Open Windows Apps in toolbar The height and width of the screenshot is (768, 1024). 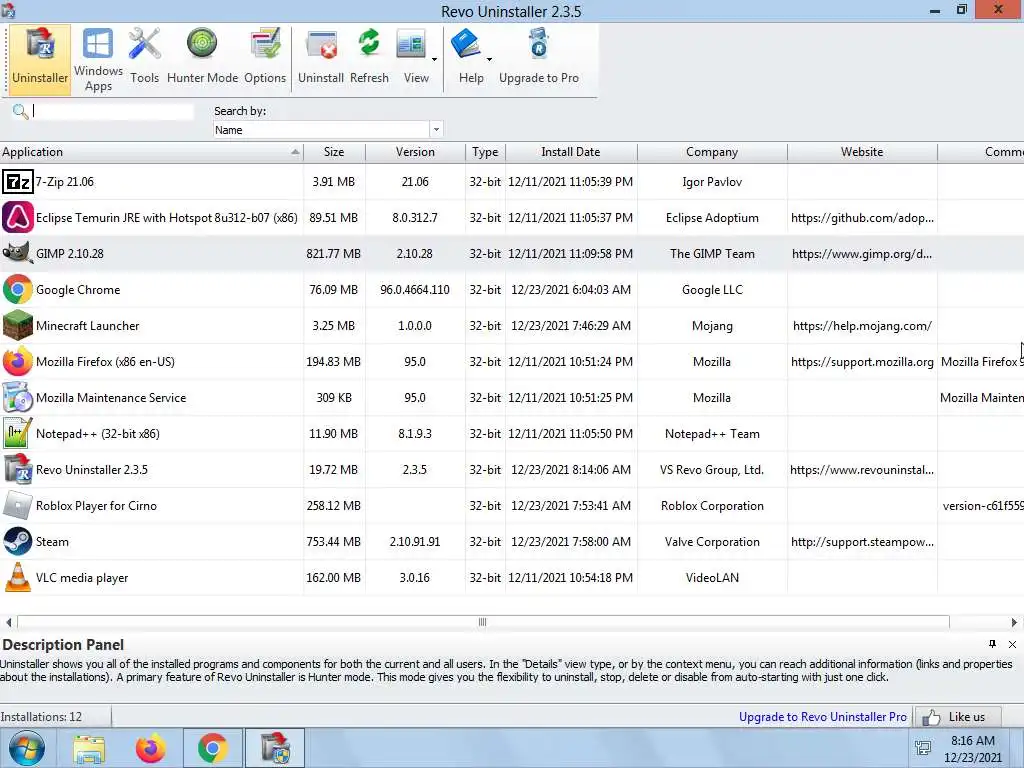(x=98, y=59)
